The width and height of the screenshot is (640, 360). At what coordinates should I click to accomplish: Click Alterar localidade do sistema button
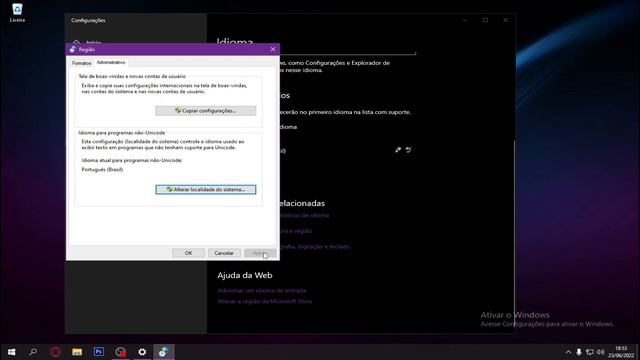tap(206, 189)
